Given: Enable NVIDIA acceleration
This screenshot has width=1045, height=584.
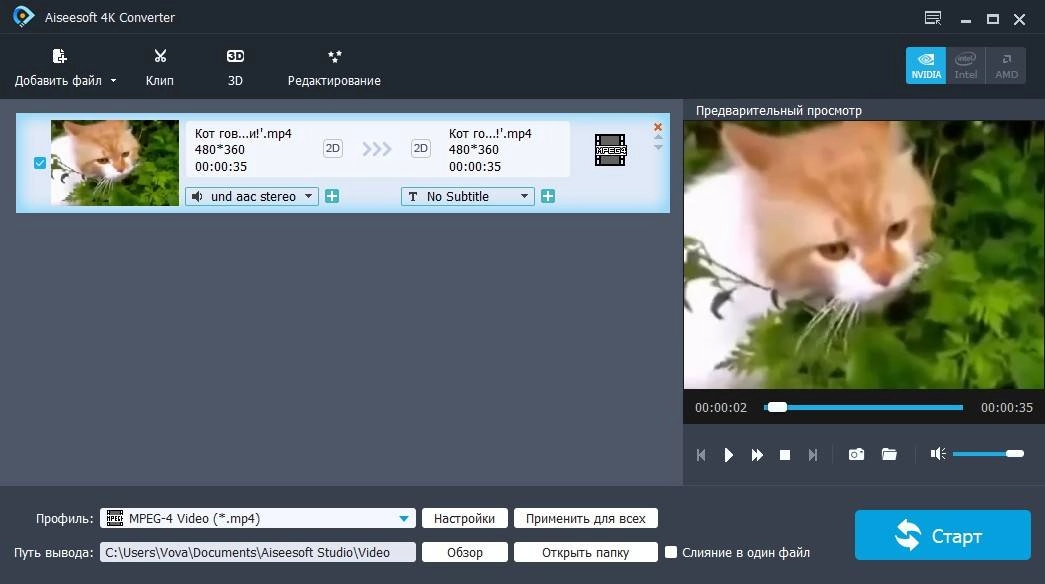Looking at the screenshot, I should coord(926,65).
